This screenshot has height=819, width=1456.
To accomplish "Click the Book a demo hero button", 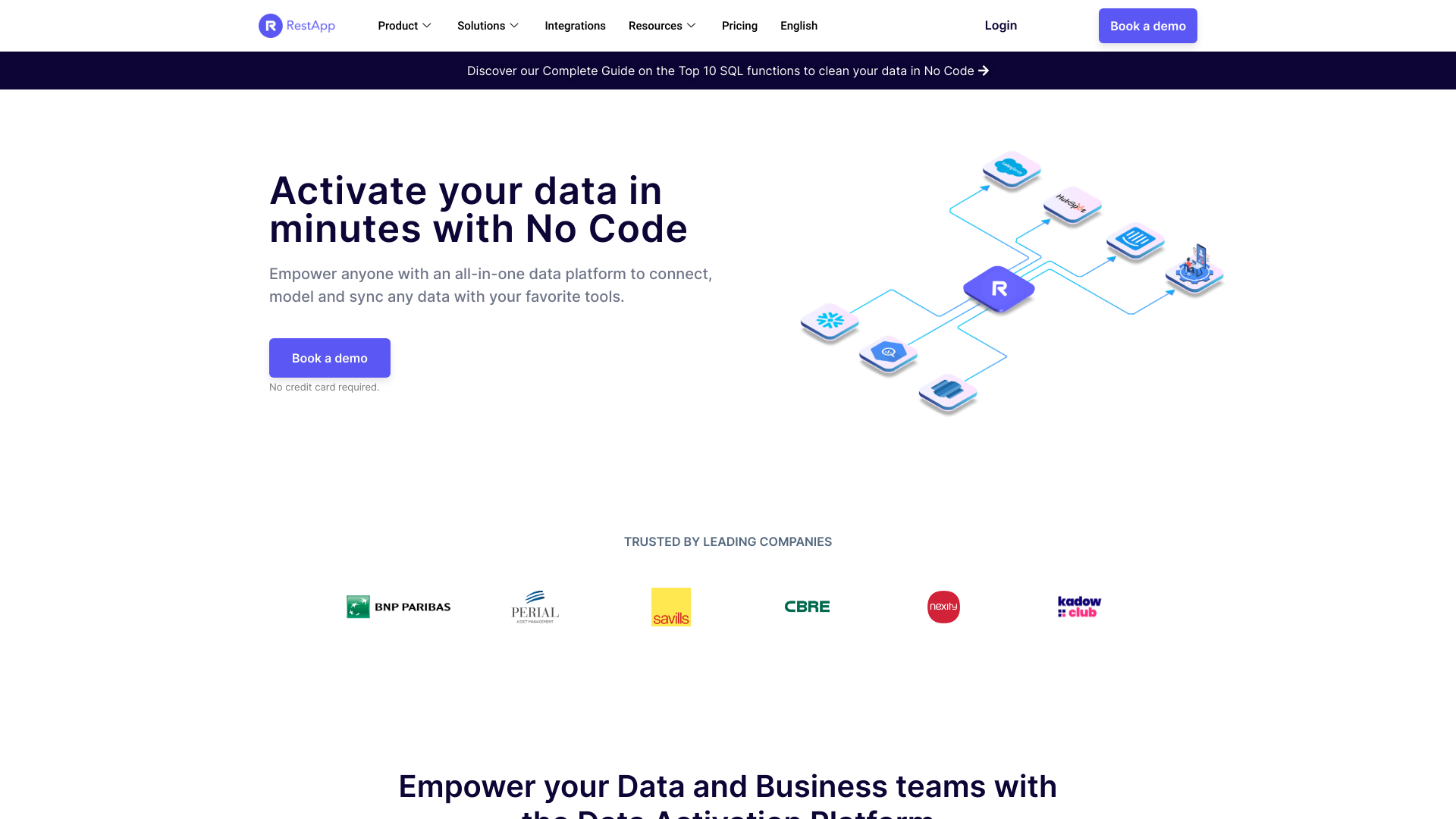I will (329, 357).
